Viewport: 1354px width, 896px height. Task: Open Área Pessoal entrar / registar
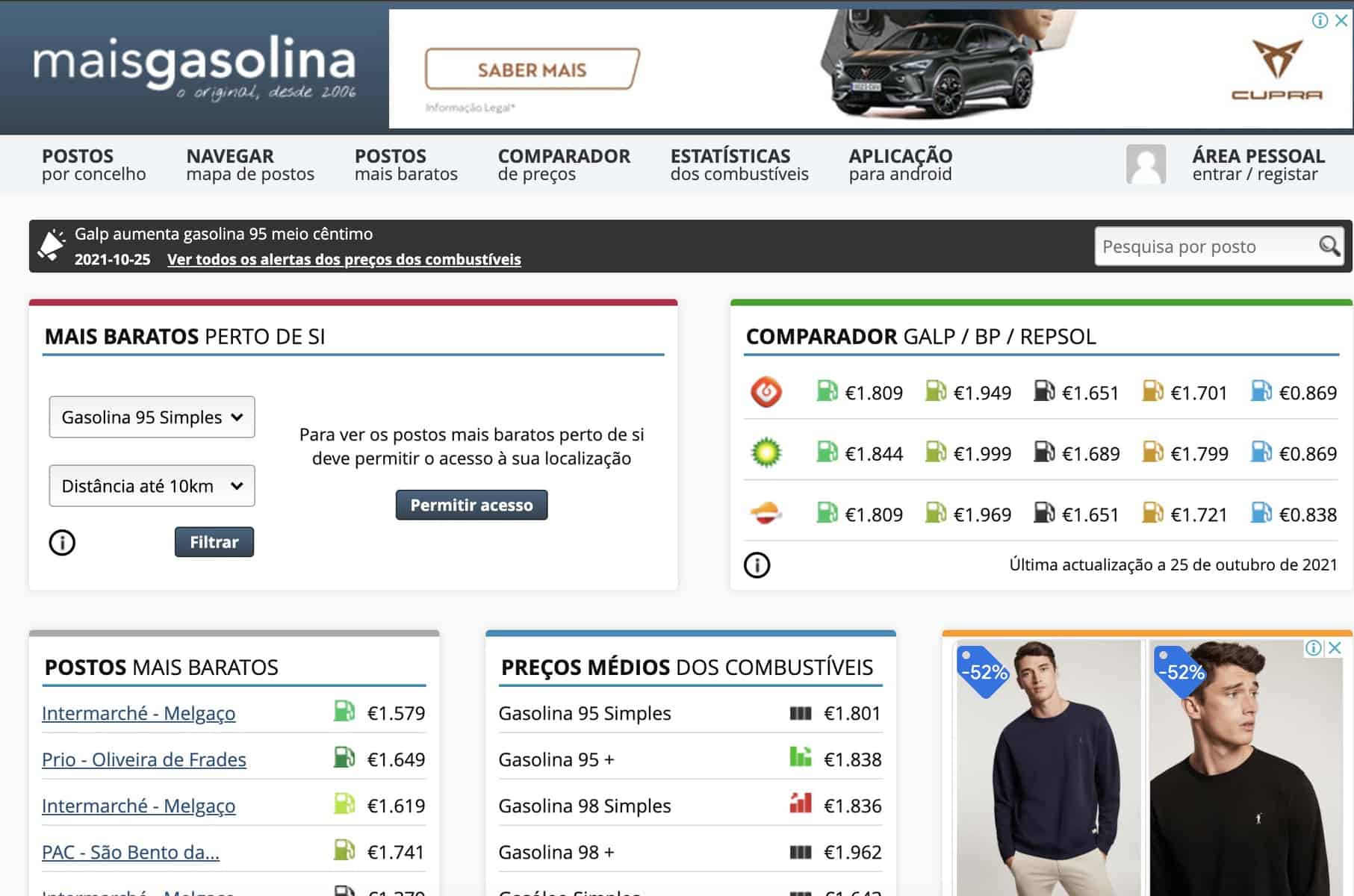(x=1258, y=164)
